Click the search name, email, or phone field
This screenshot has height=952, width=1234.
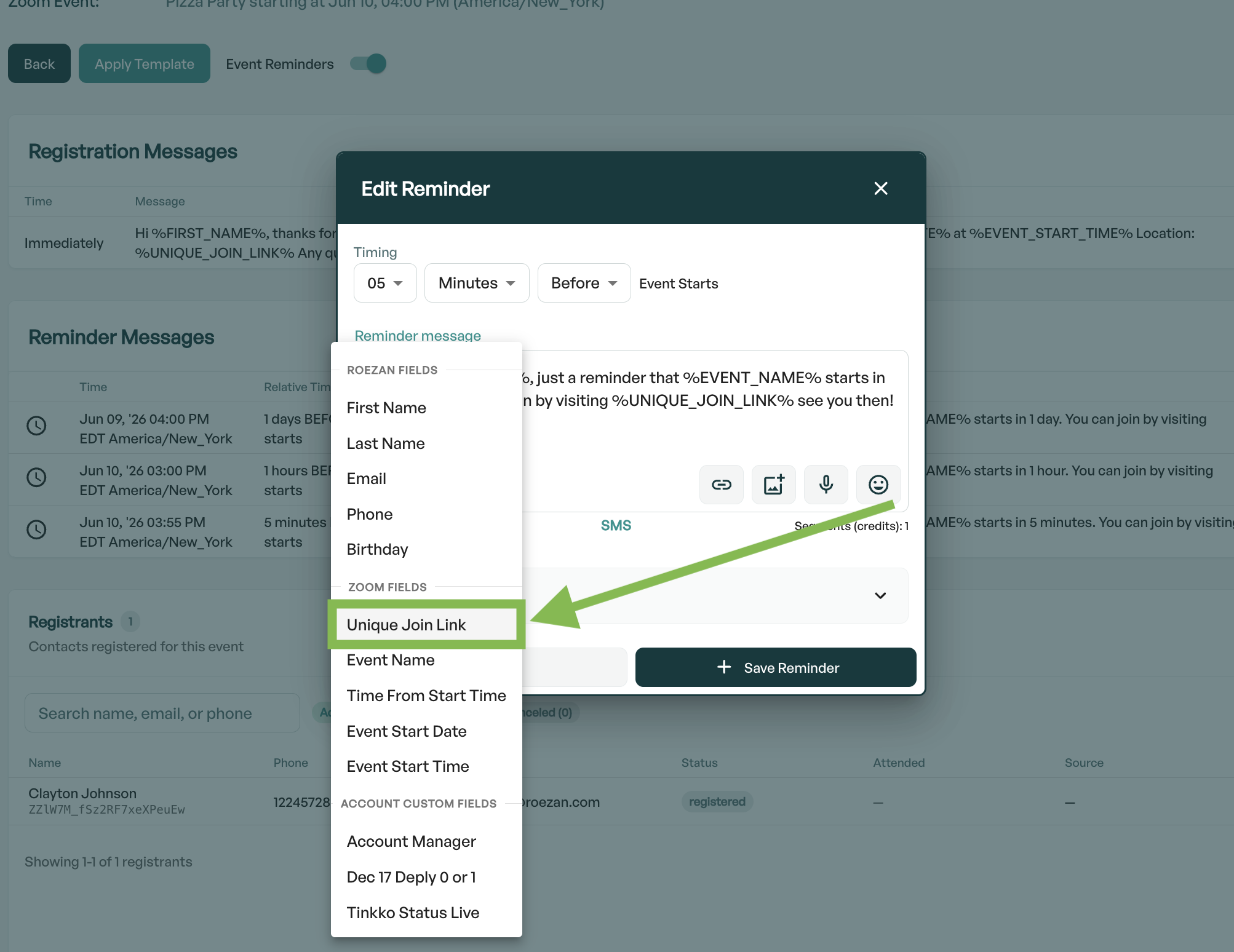point(162,713)
